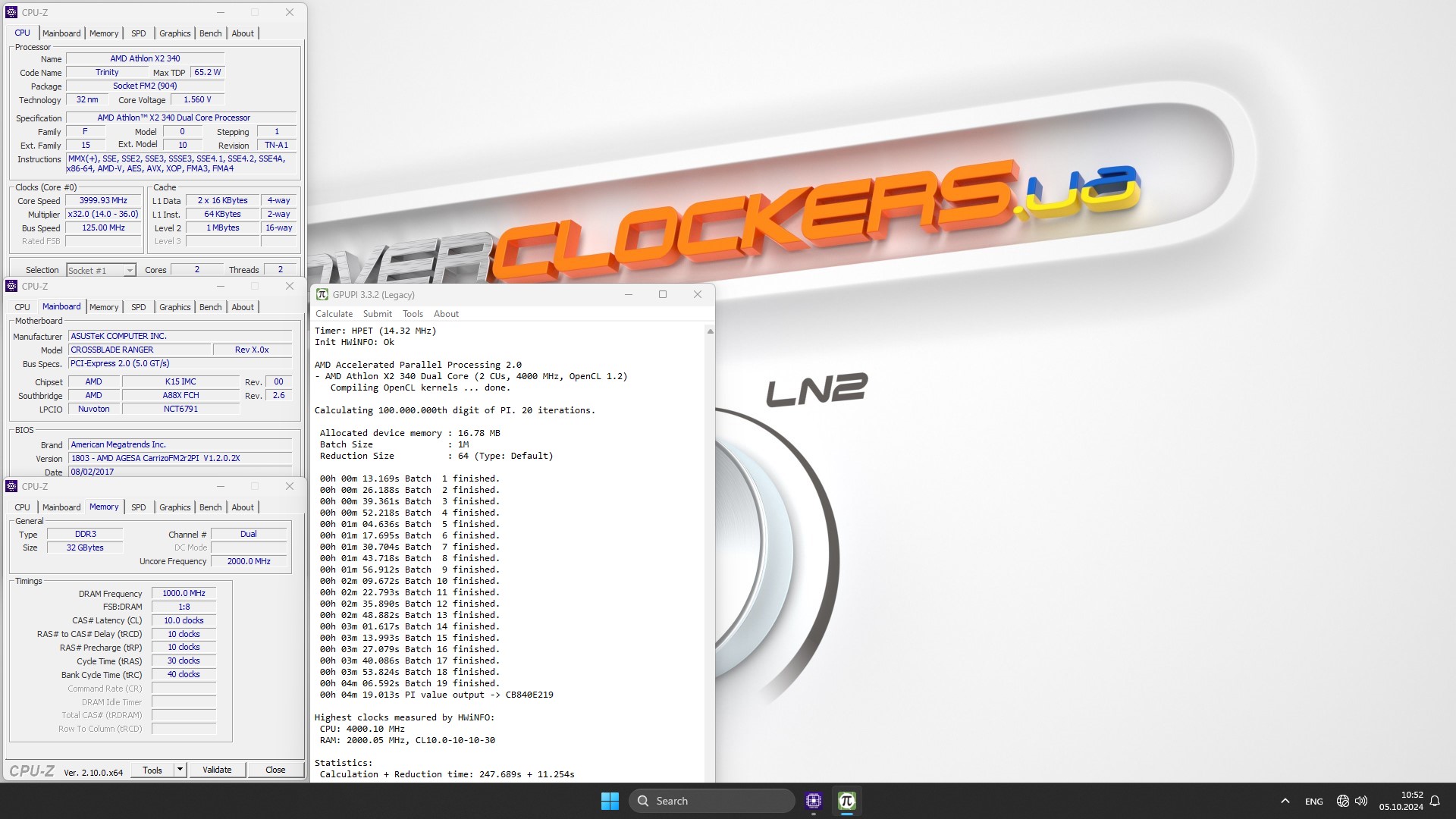The width and height of the screenshot is (1456, 819).
Task: Click Memory CPU-Z window title icon
Action: [x=11, y=486]
